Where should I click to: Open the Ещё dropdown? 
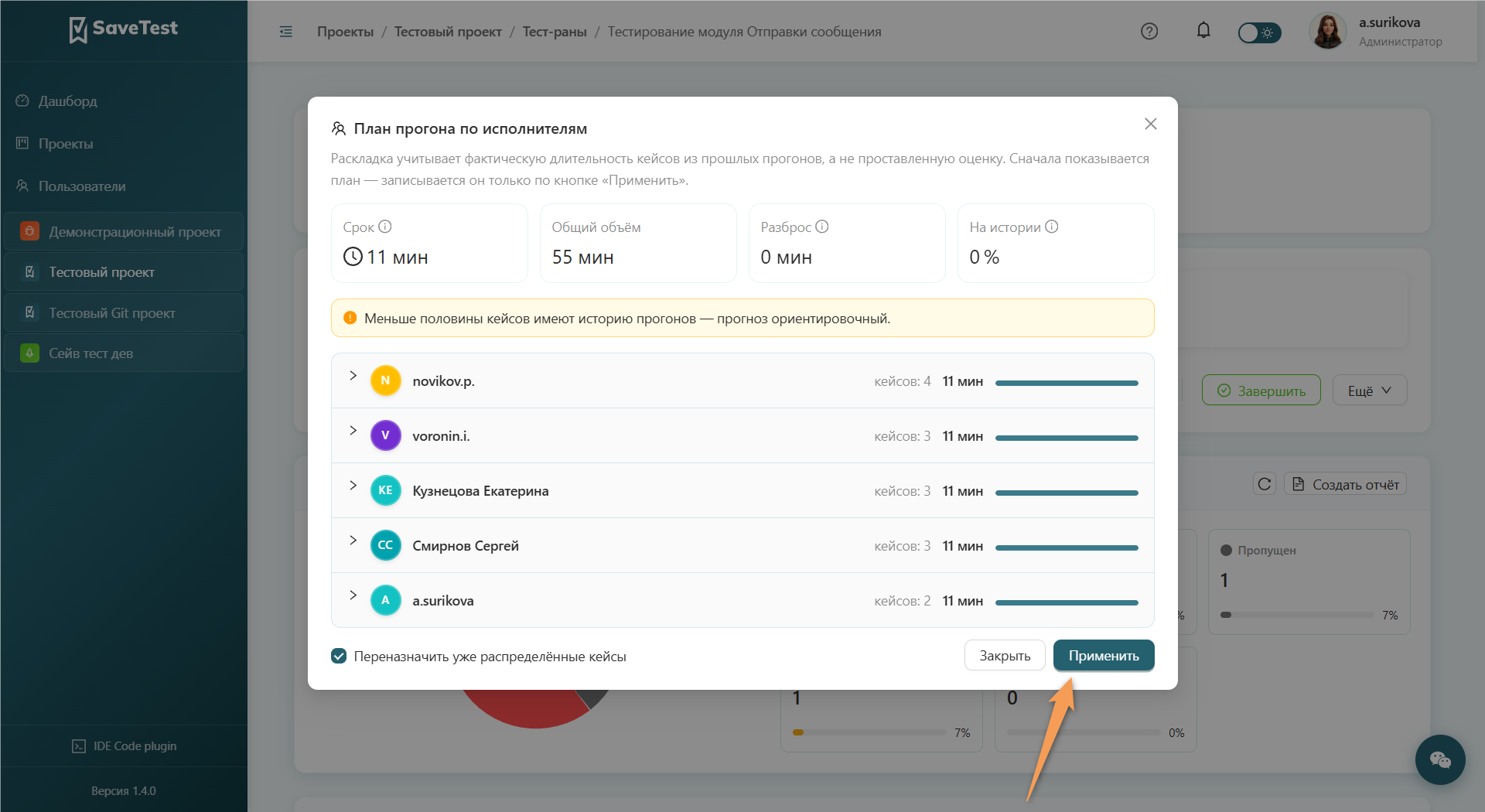pyautogui.click(x=1369, y=391)
